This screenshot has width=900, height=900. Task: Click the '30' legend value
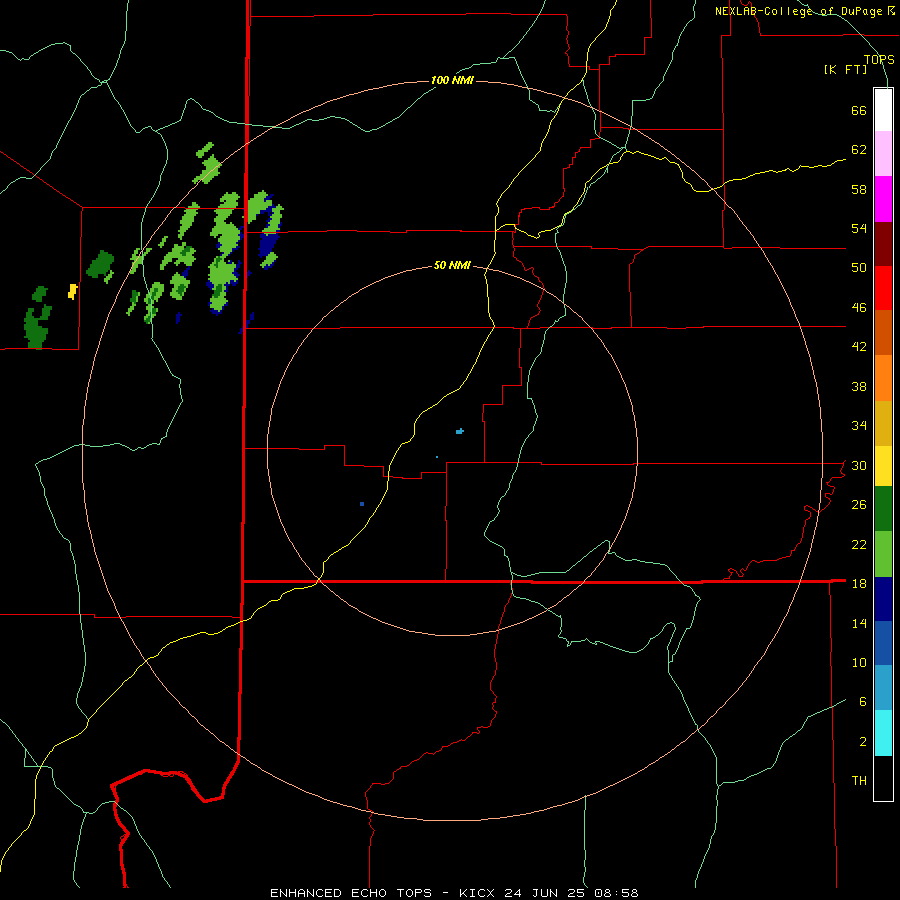(x=859, y=465)
